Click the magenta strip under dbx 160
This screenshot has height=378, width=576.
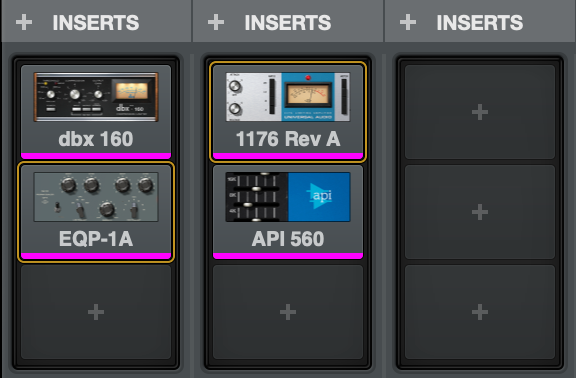pyautogui.click(x=96, y=156)
